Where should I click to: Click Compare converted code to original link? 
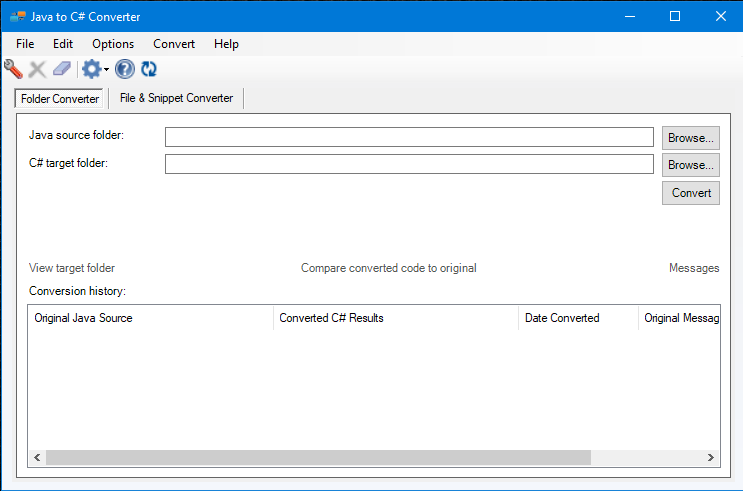point(389,268)
